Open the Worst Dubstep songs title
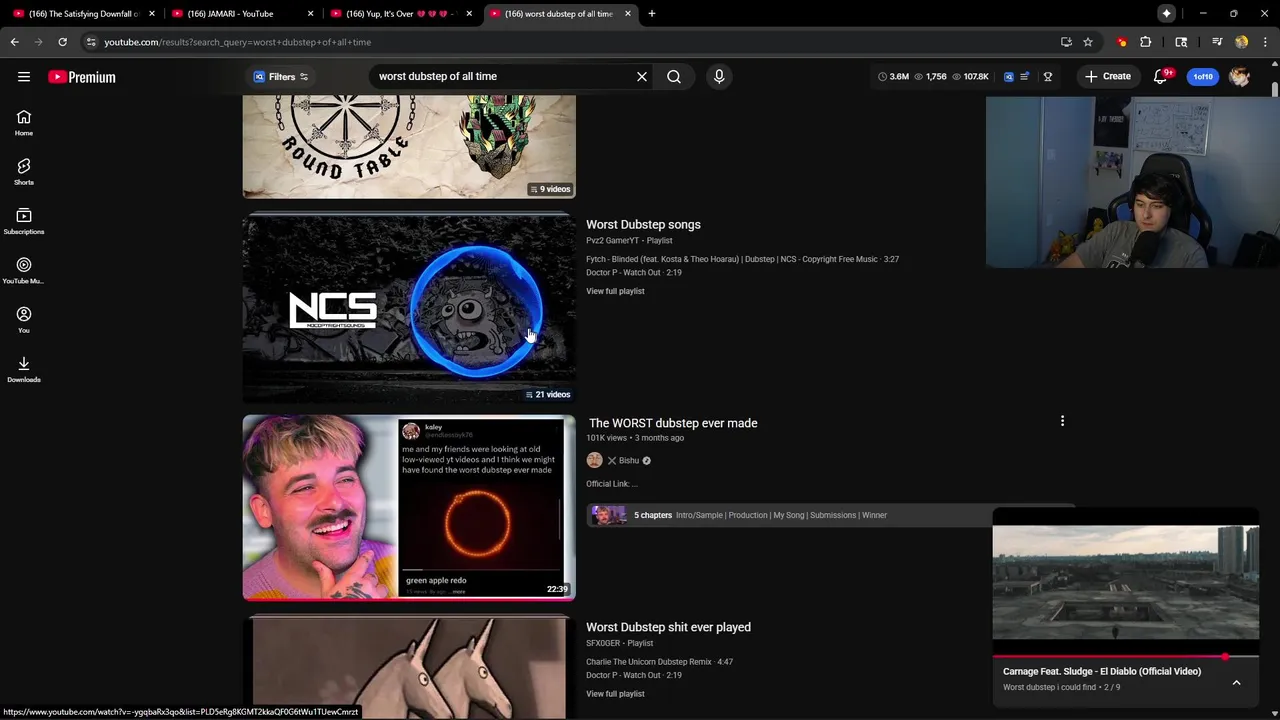 tap(643, 225)
